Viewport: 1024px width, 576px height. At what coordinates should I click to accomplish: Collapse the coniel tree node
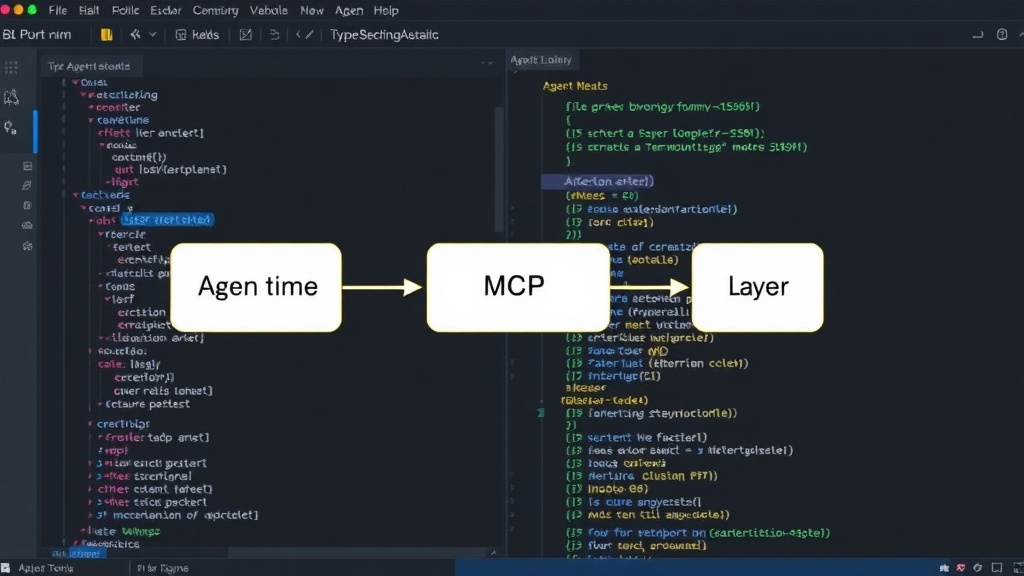(83, 208)
